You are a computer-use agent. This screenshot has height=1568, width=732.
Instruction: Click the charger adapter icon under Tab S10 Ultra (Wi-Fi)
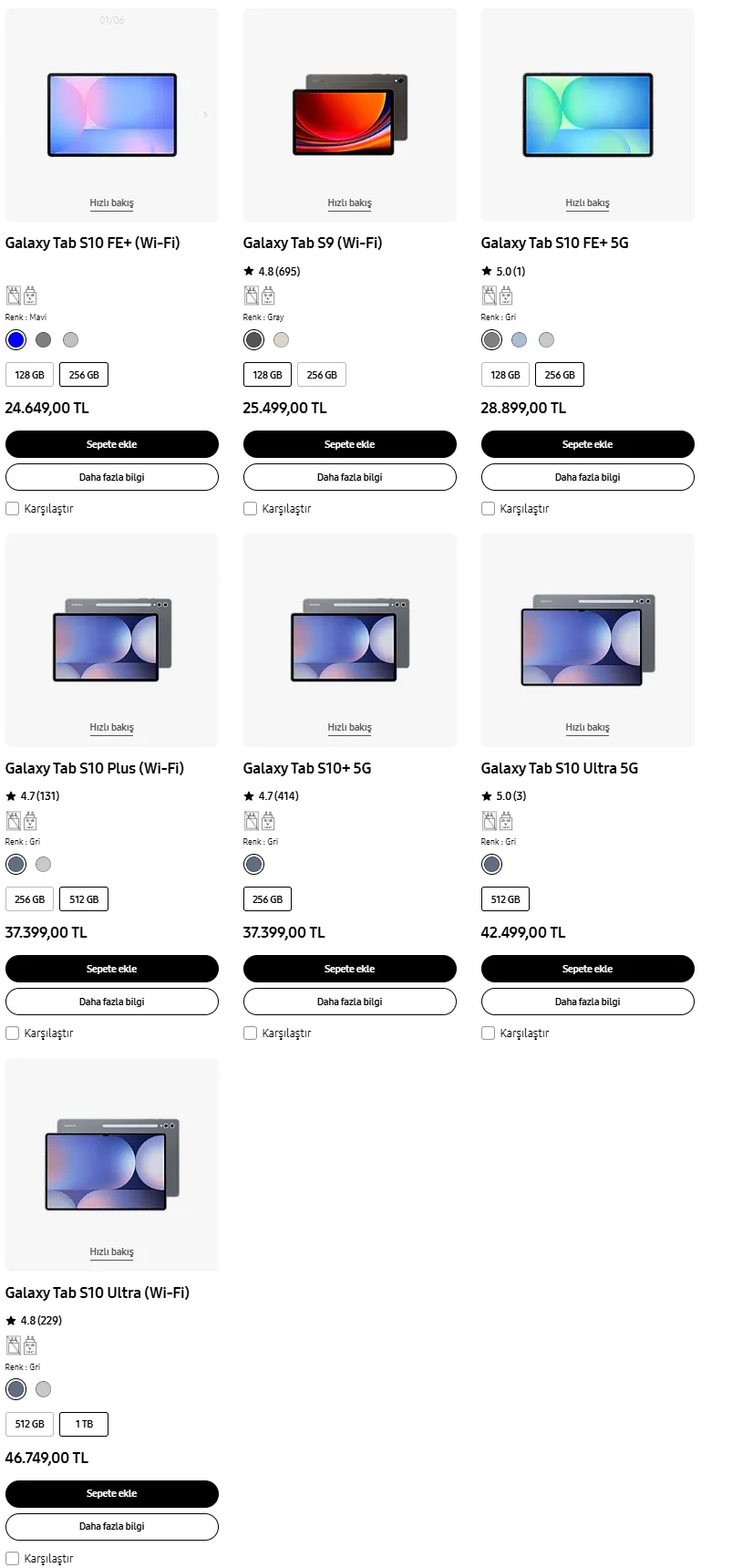(x=30, y=1345)
